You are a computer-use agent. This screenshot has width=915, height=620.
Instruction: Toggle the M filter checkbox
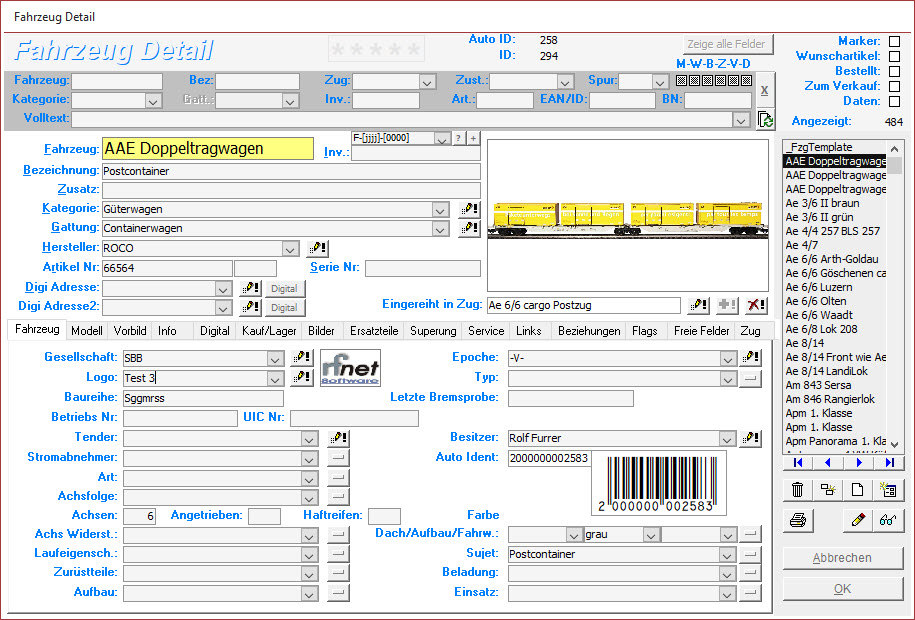click(682, 81)
